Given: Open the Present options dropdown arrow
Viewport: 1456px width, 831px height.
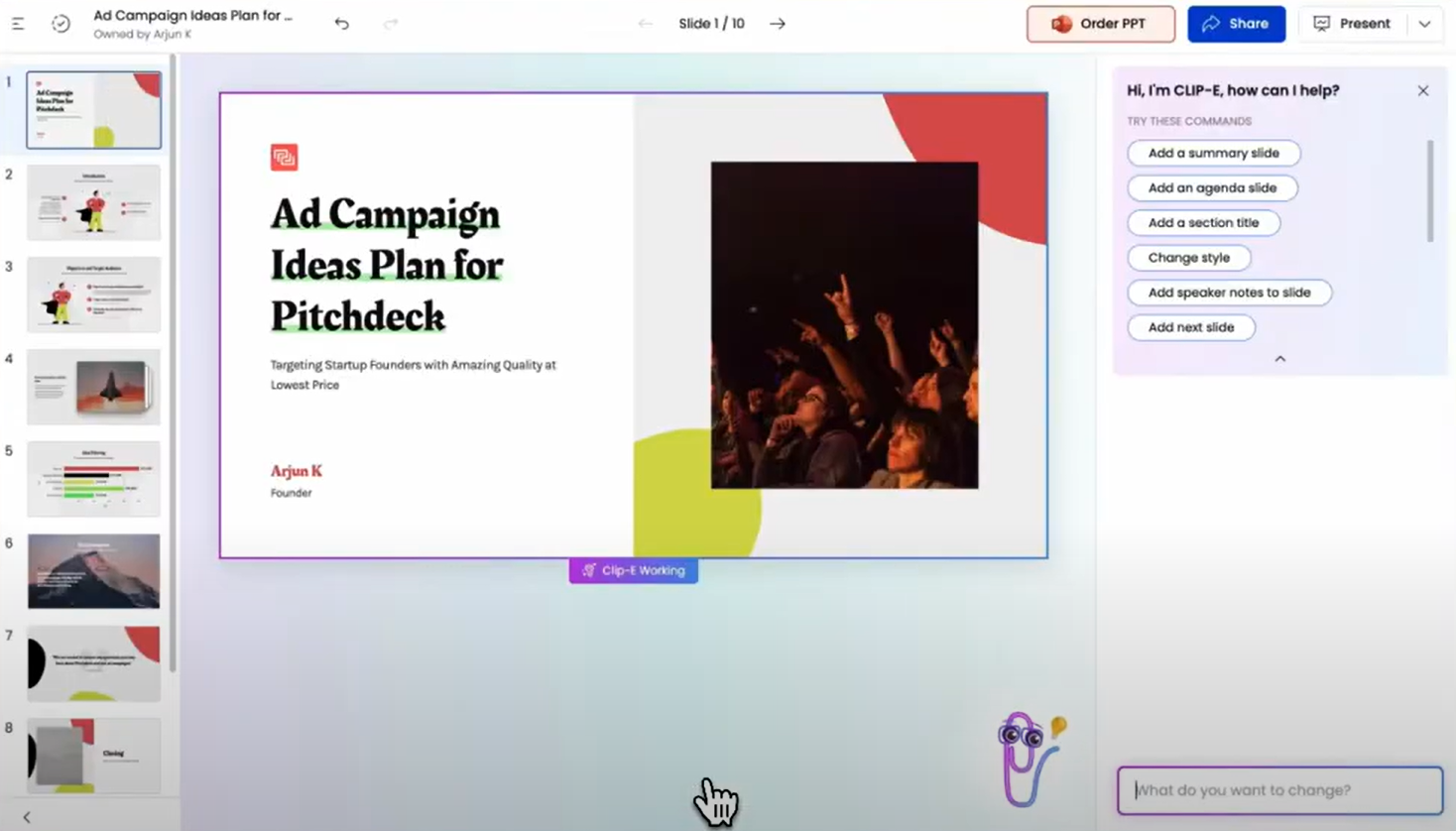Looking at the screenshot, I should coord(1425,24).
